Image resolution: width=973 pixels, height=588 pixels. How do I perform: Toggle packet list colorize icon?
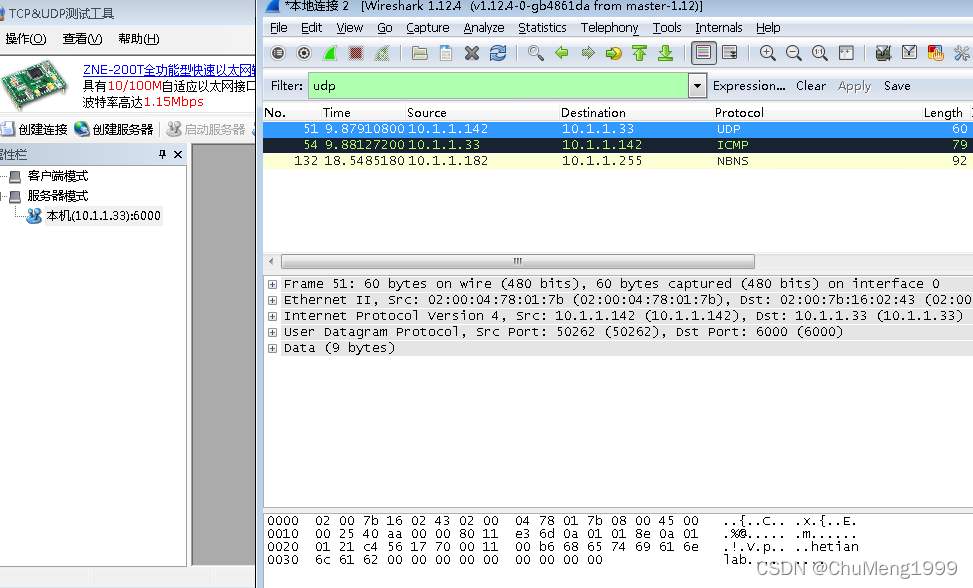pyautogui.click(x=703, y=53)
